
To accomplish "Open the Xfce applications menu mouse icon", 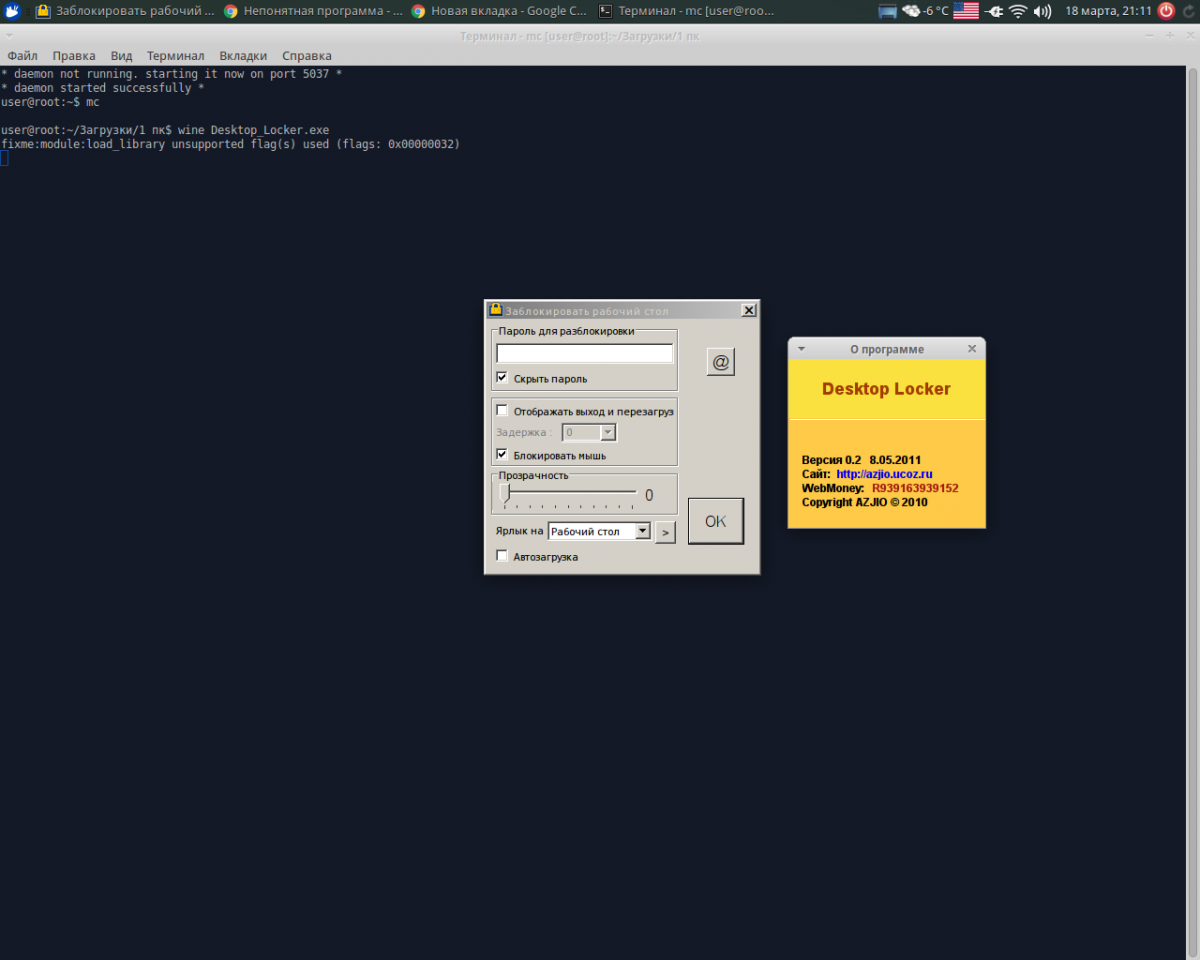I will [x=12, y=11].
